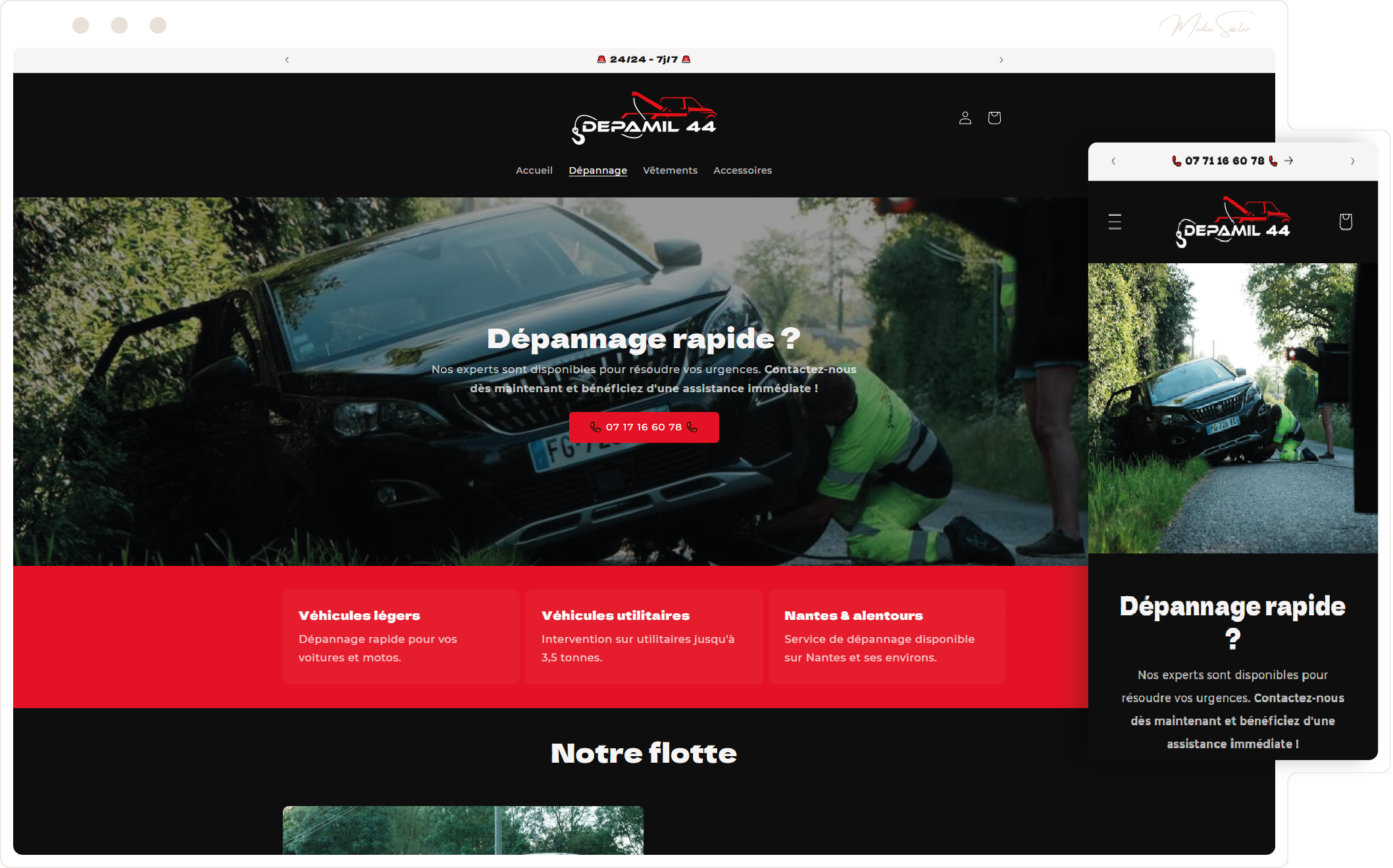Image resolution: width=1393 pixels, height=868 pixels.
Task: Open the mobile hamburger menu
Action: click(1115, 222)
